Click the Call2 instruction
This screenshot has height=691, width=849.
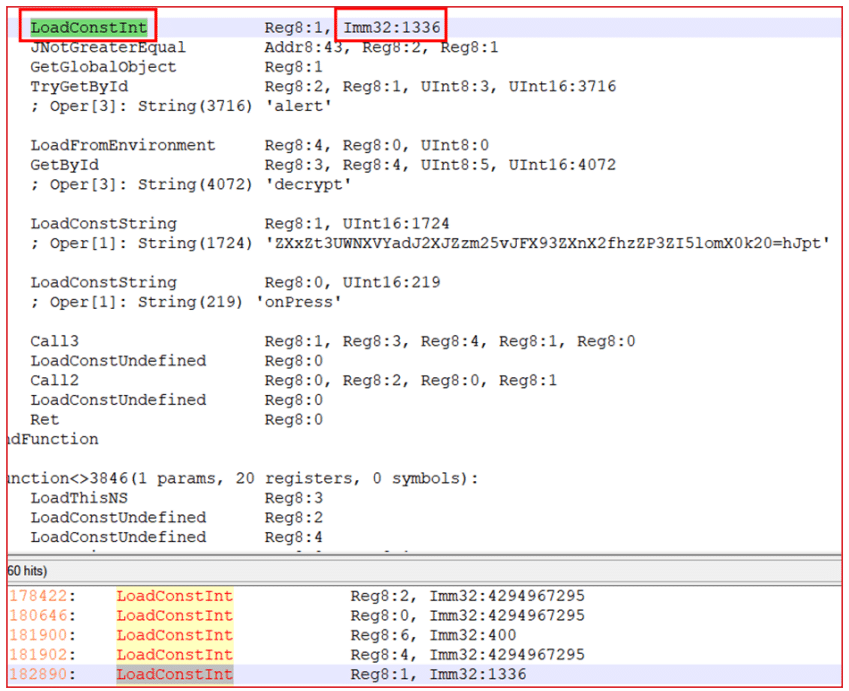[54, 380]
